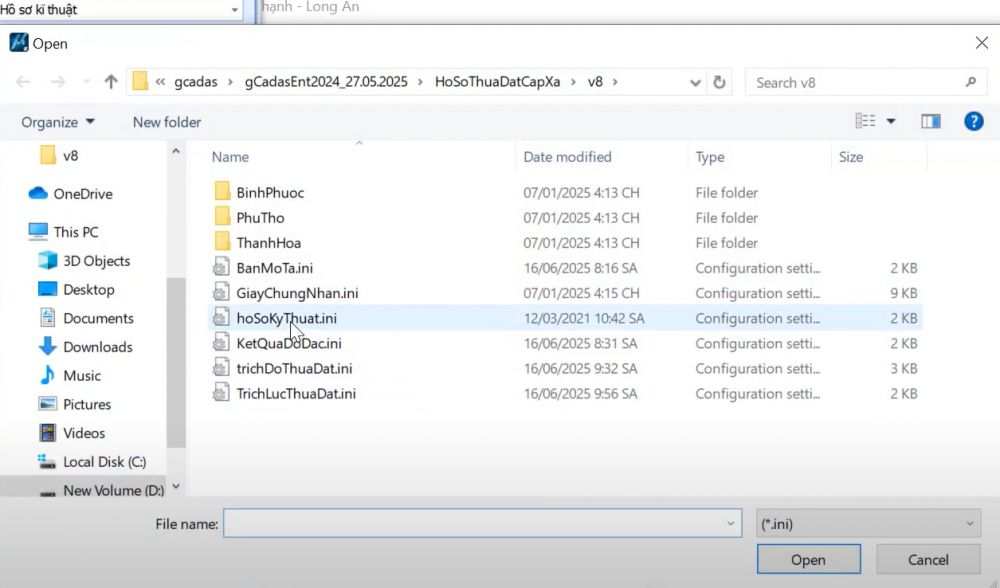Image resolution: width=1000 pixels, height=588 pixels.
Task: Click in the File name input field
Action: tap(470, 523)
